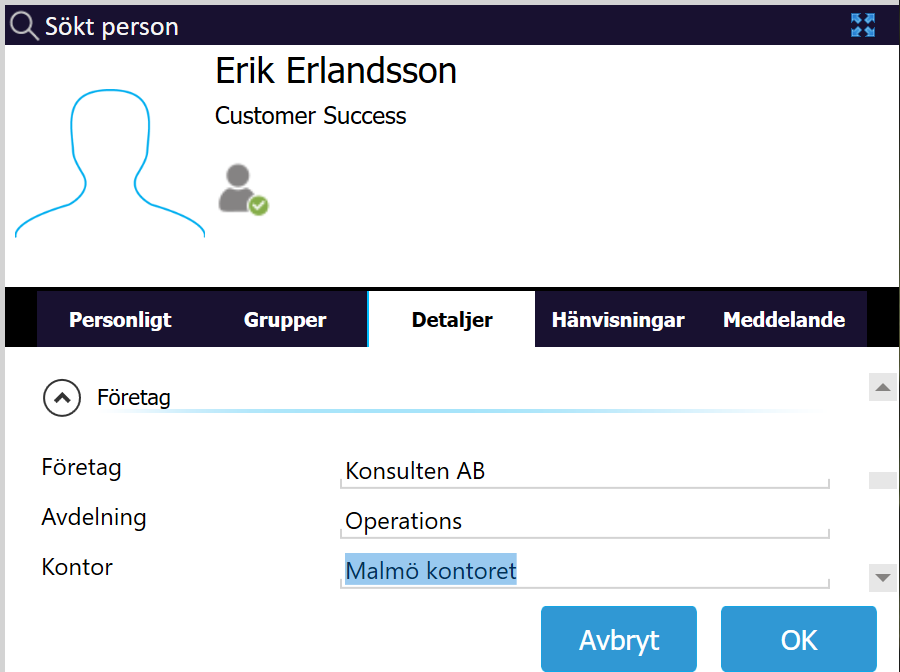Collapse the Företag section with chevron
This screenshot has height=672, width=900.
coord(62,398)
